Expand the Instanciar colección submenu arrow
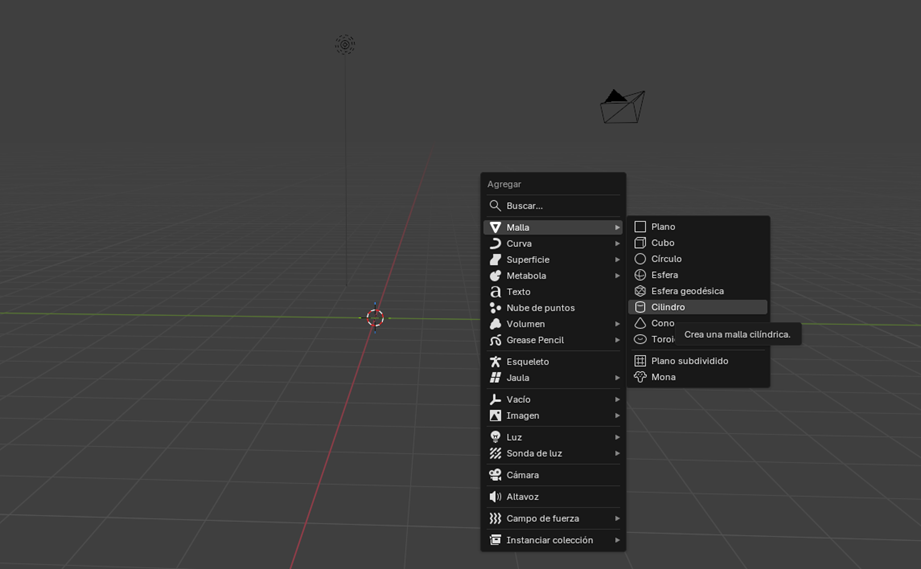Image resolution: width=921 pixels, height=569 pixels. 617,540
